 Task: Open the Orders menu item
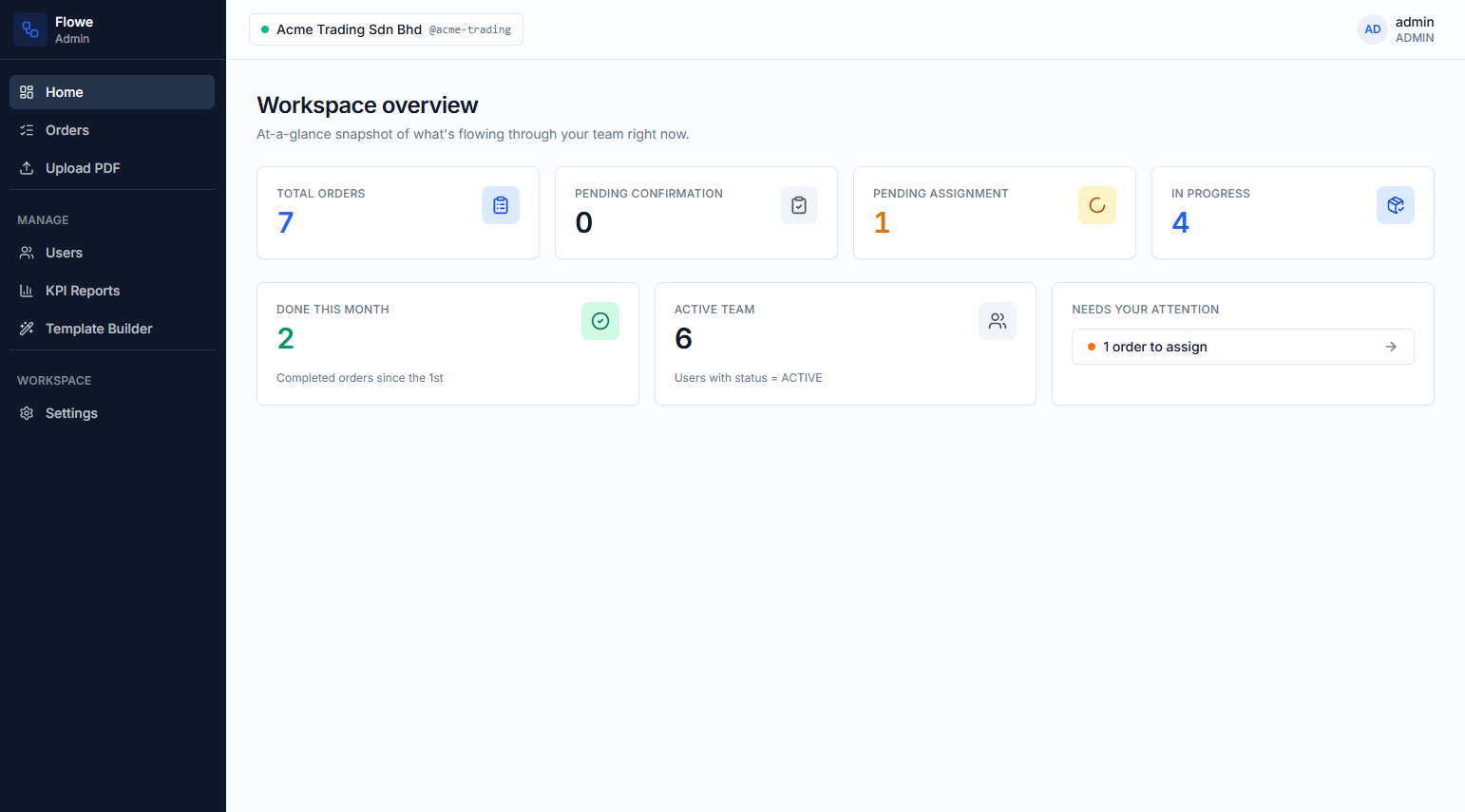pyautogui.click(x=112, y=130)
